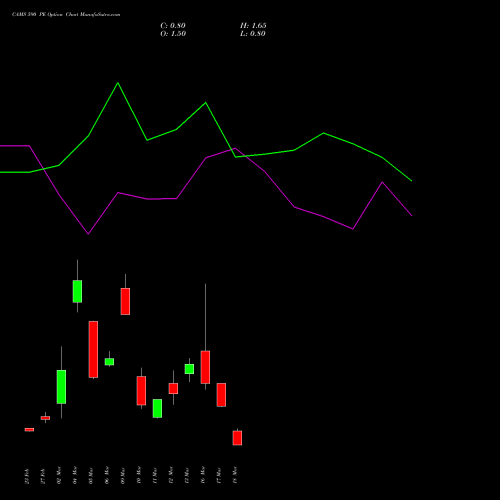Click the highest peak of the green line
500x500 pixels.
coord(118,83)
